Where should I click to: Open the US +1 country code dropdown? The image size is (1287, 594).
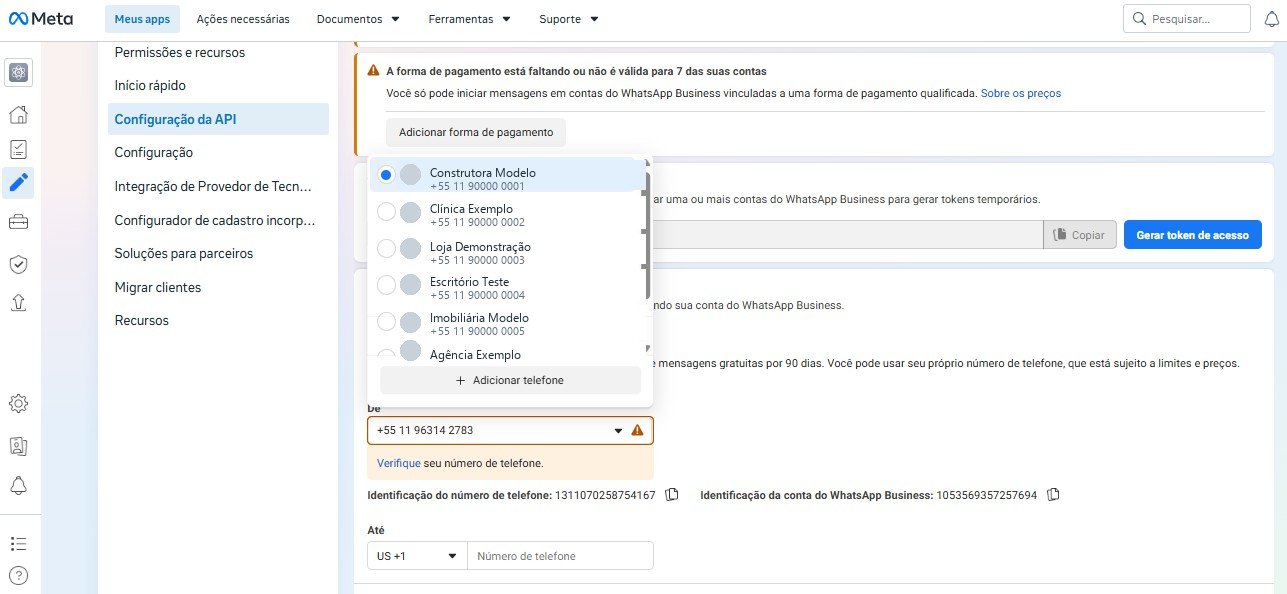[x=417, y=556]
